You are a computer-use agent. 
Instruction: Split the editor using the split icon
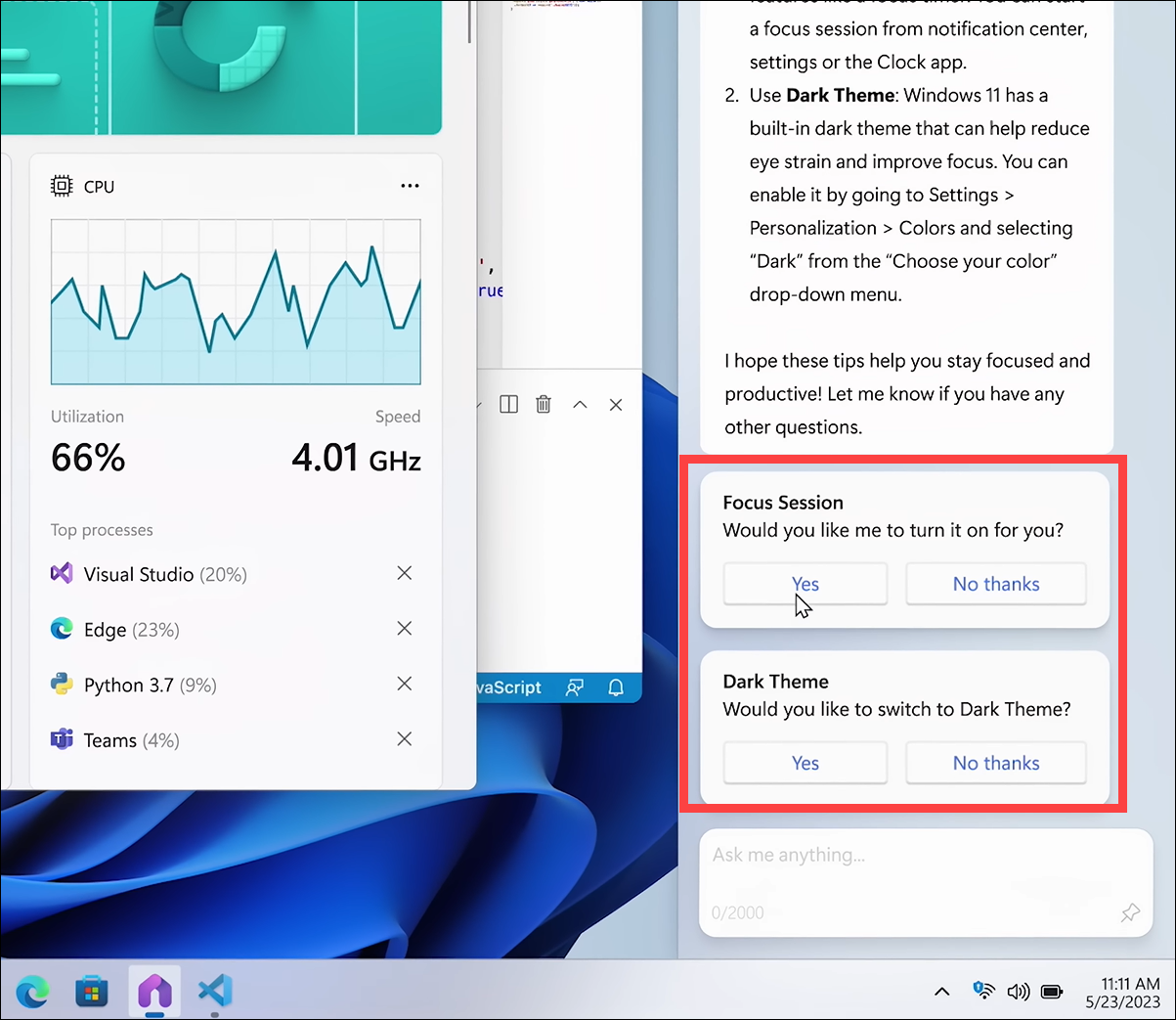(x=508, y=404)
